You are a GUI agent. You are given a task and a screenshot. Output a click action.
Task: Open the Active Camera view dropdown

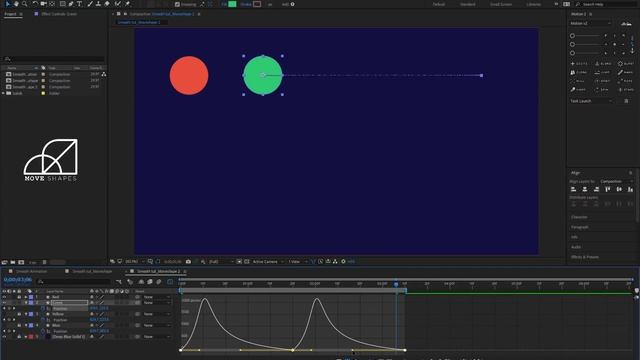pos(267,261)
